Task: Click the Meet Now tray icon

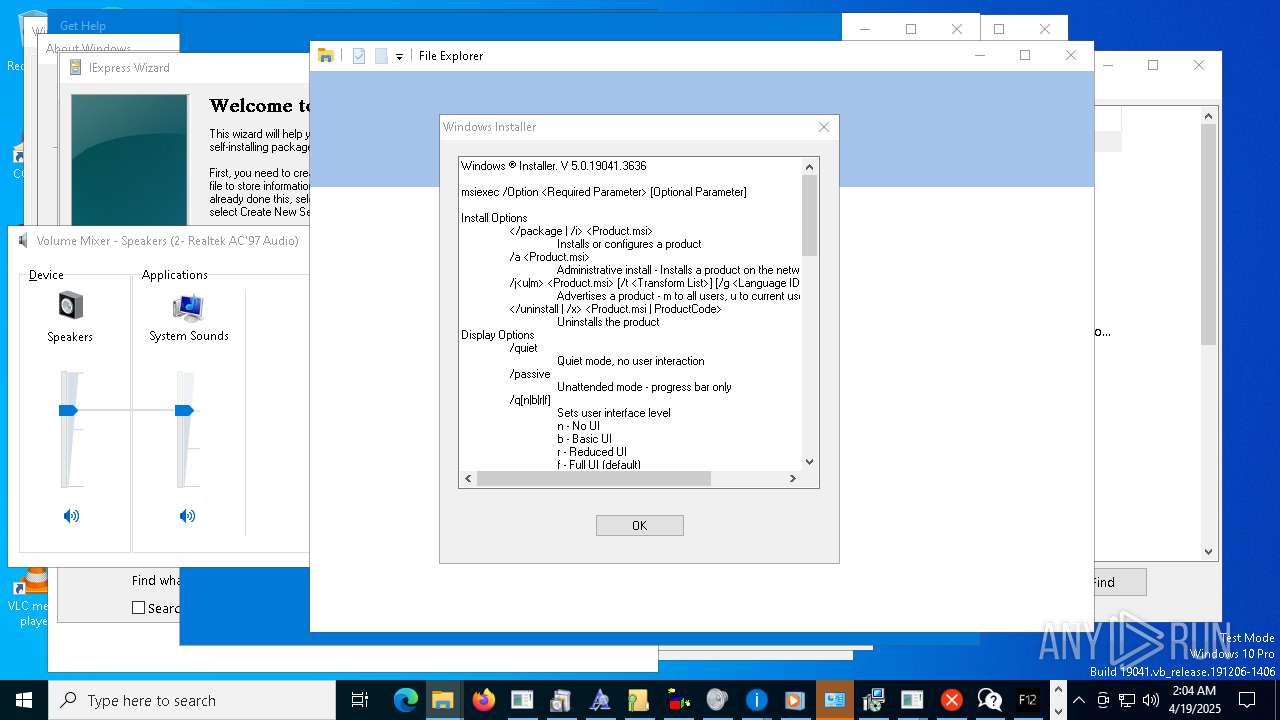Action: point(1103,700)
